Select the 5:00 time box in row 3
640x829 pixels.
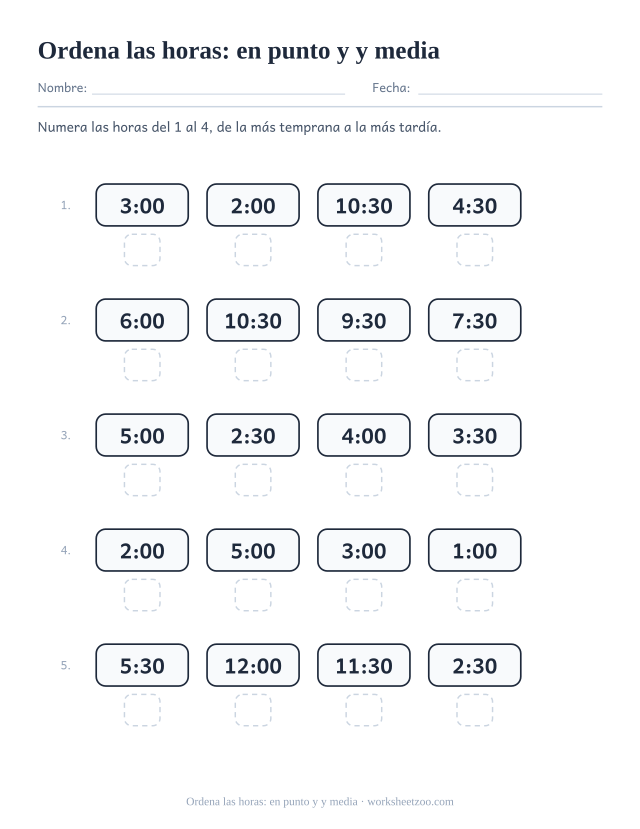click(142, 435)
